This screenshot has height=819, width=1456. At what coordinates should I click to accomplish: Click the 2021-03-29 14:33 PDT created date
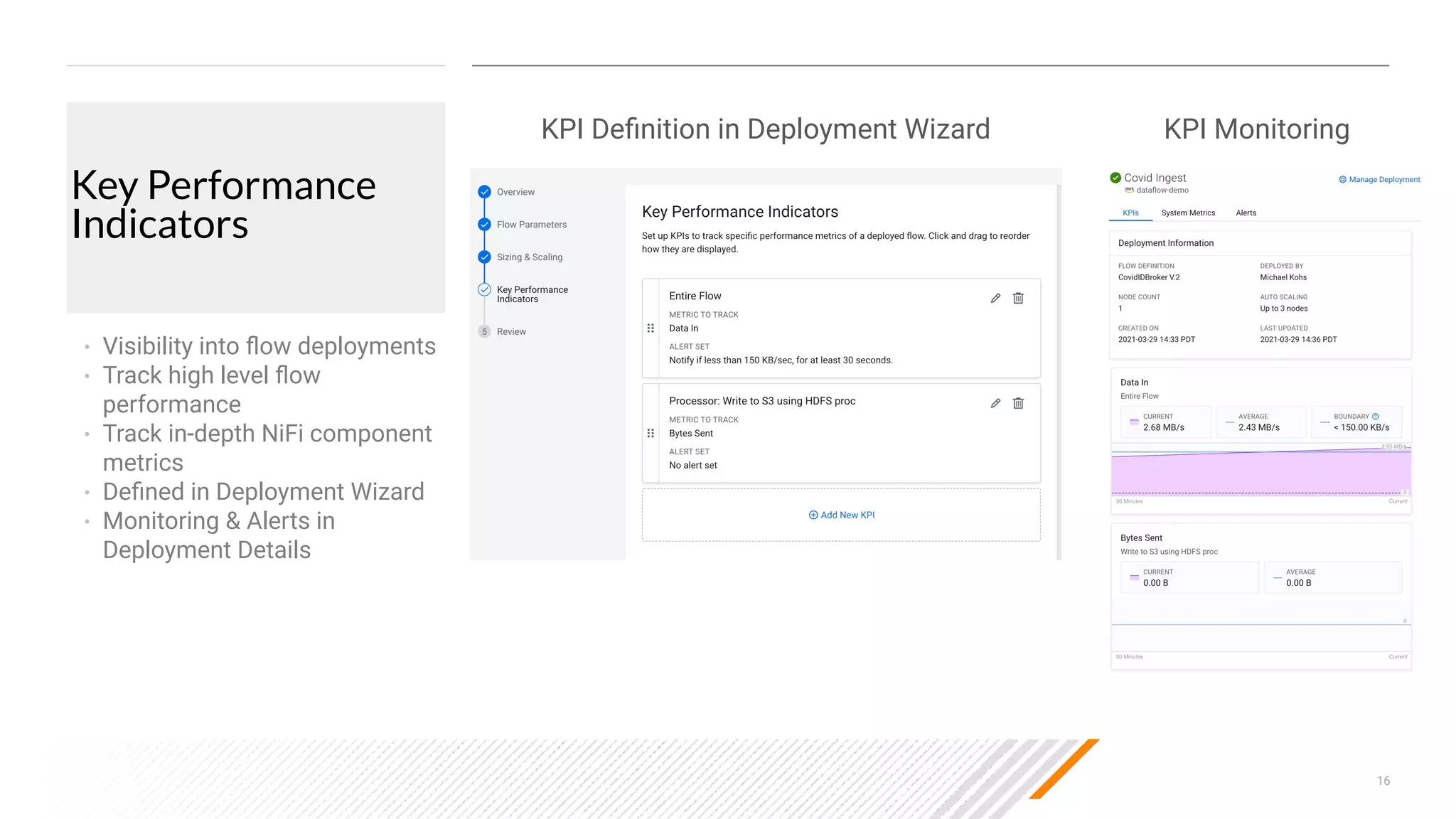click(1157, 340)
